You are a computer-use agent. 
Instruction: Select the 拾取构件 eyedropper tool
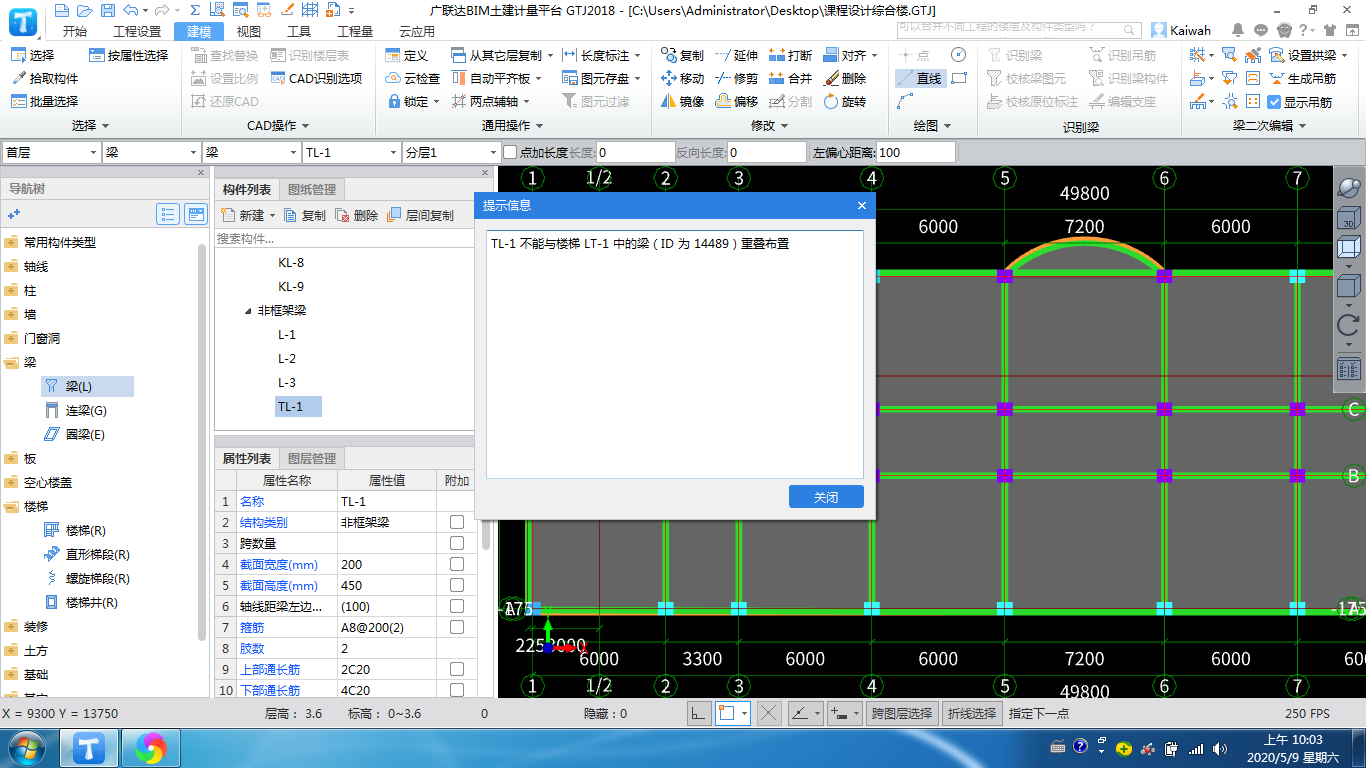pos(44,78)
